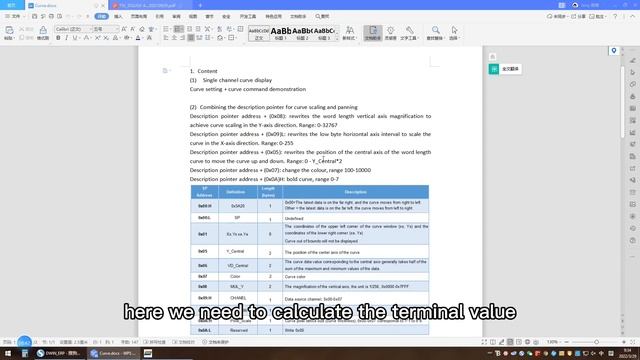The height and width of the screenshot is (360, 640).
Task: Click the numbered list icon
Action: [x=178, y=29]
